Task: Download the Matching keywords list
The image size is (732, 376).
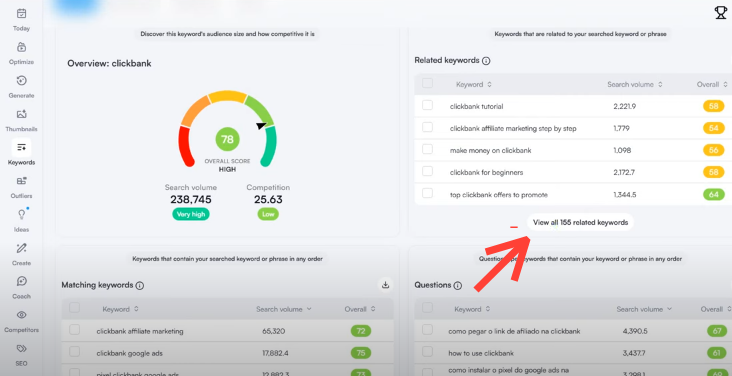Action: pyautogui.click(x=386, y=285)
